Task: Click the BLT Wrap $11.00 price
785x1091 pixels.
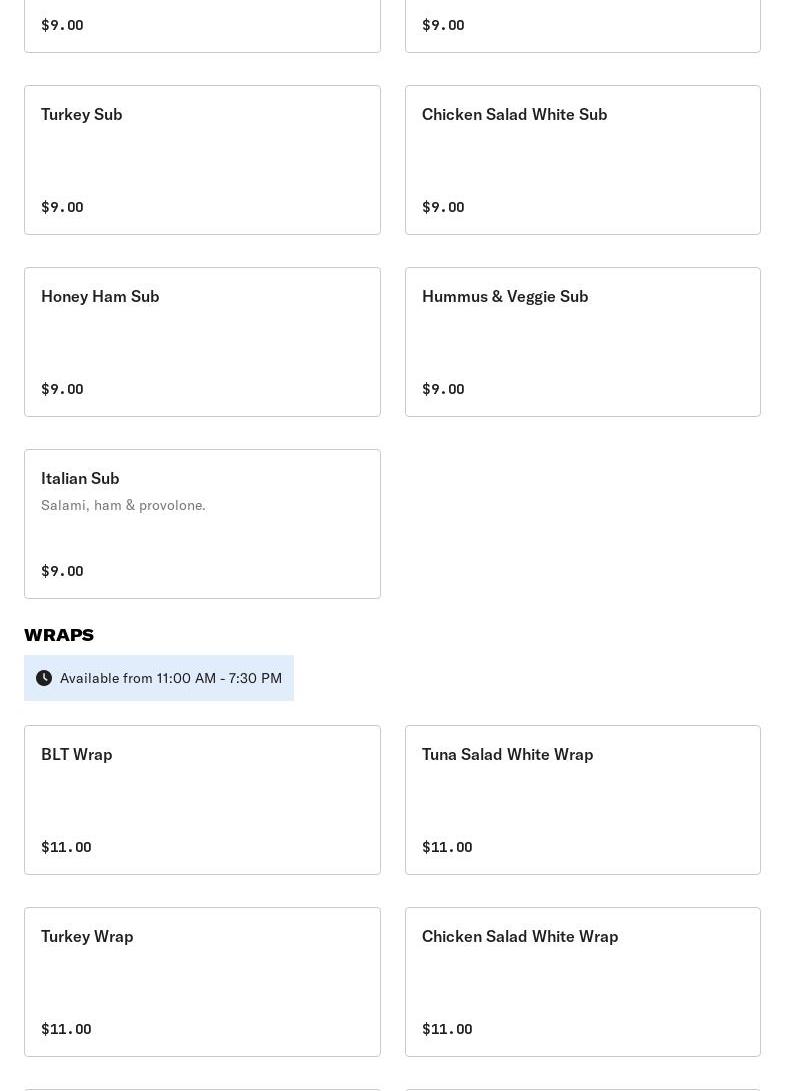Action: coord(66,847)
